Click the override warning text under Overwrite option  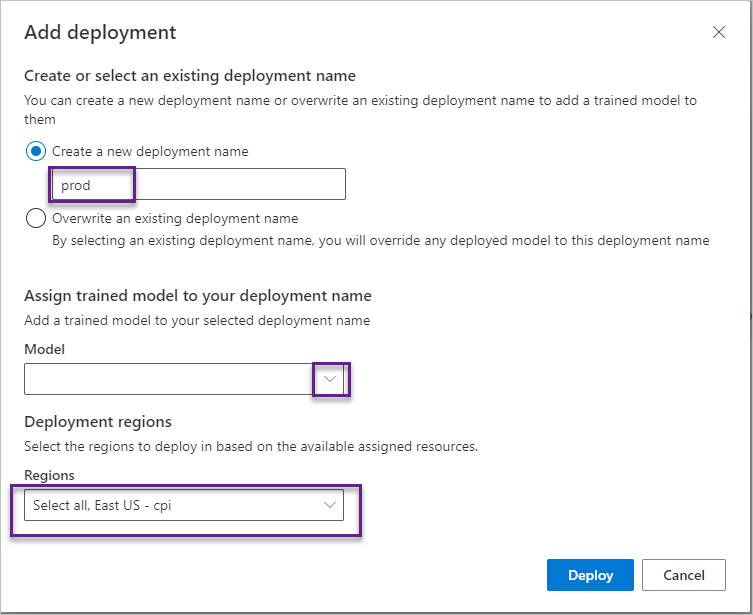point(381,241)
